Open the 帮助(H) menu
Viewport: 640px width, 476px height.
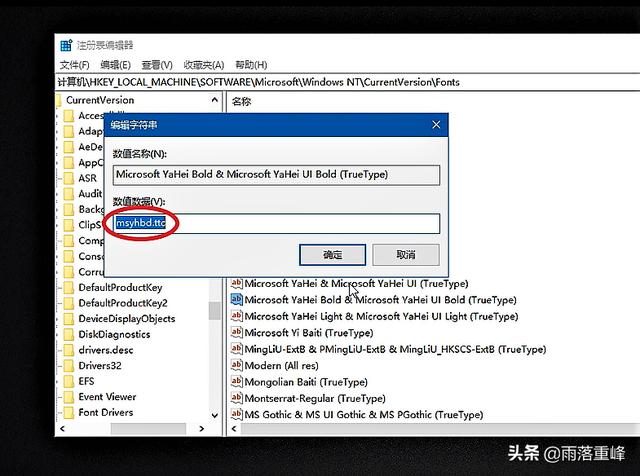coord(251,65)
